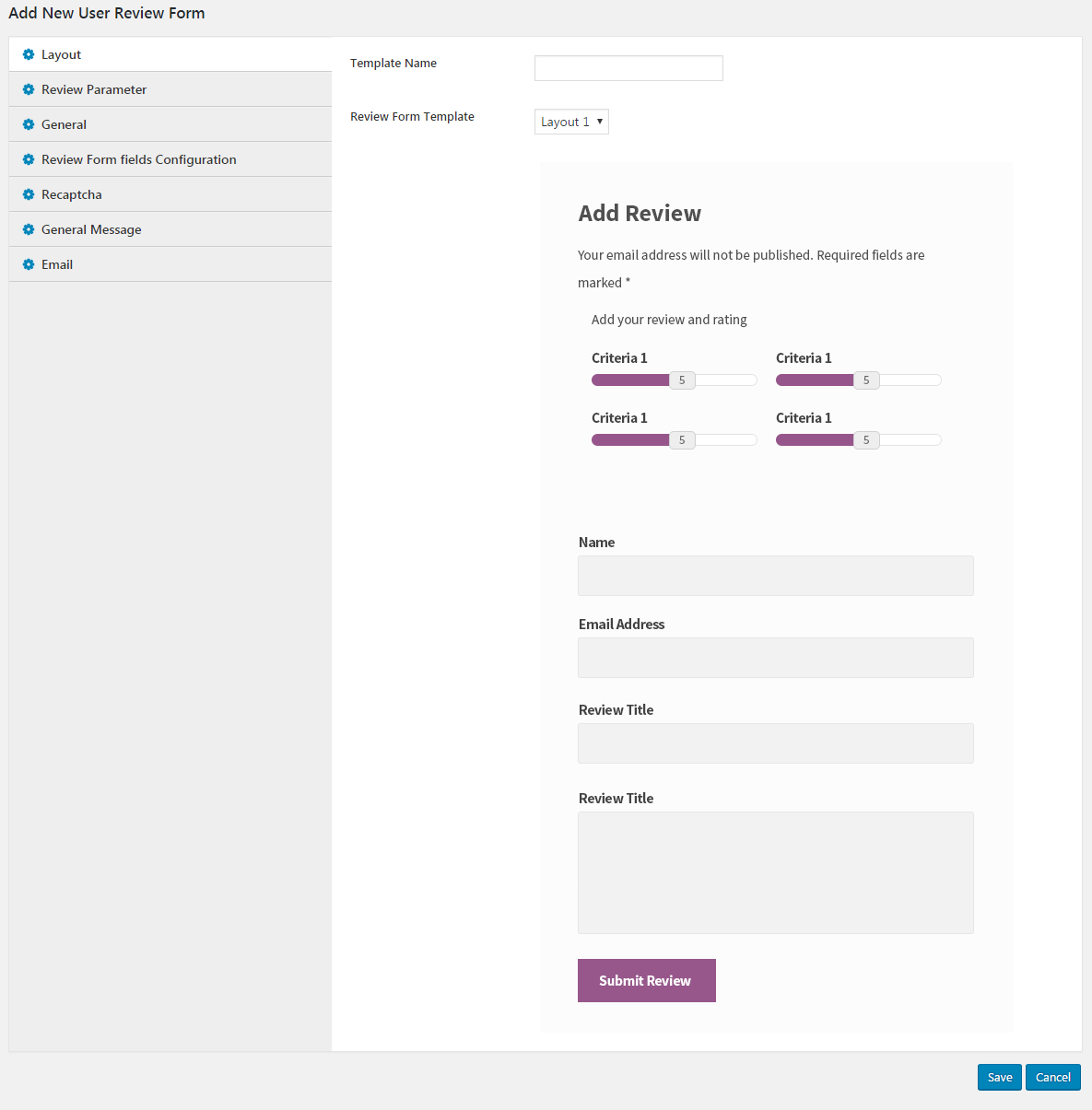Go to the Recaptcha settings tab

[72, 194]
